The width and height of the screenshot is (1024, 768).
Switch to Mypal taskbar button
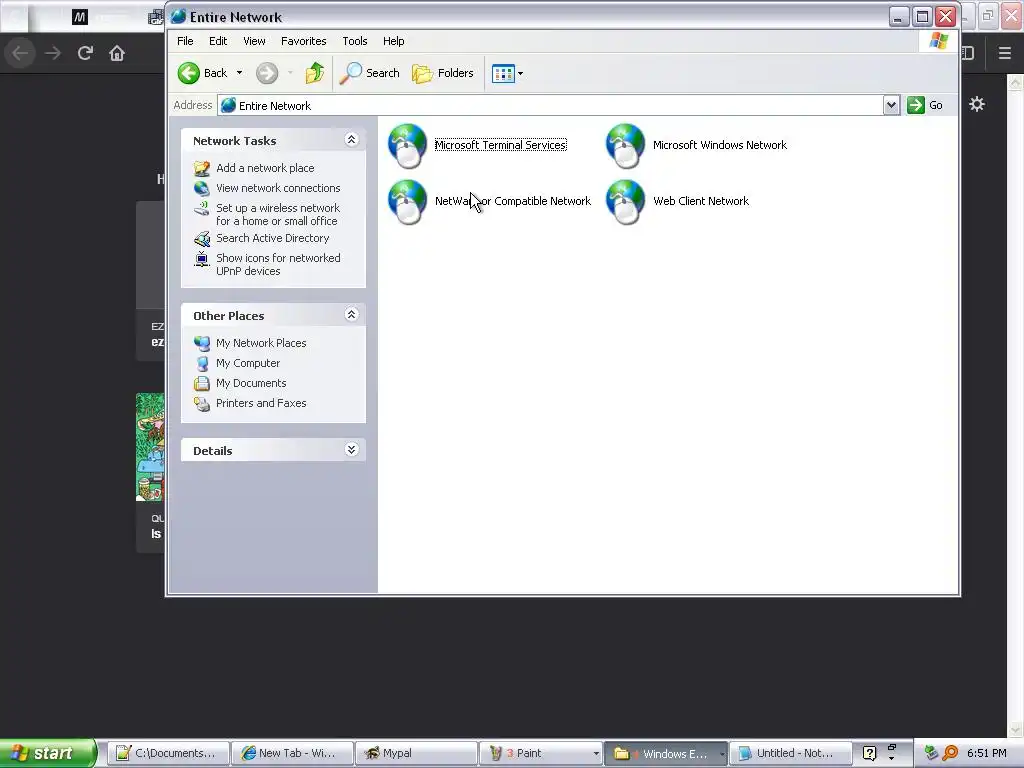[417, 754]
